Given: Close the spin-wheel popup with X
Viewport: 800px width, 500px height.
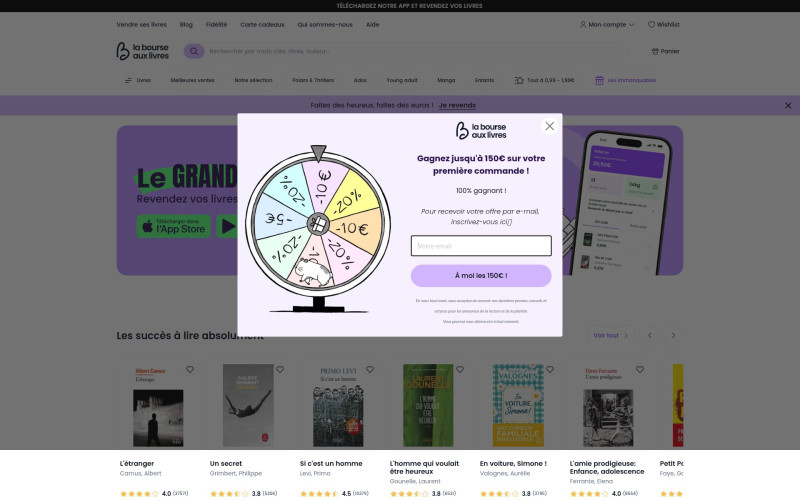Looking at the screenshot, I should tap(549, 126).
